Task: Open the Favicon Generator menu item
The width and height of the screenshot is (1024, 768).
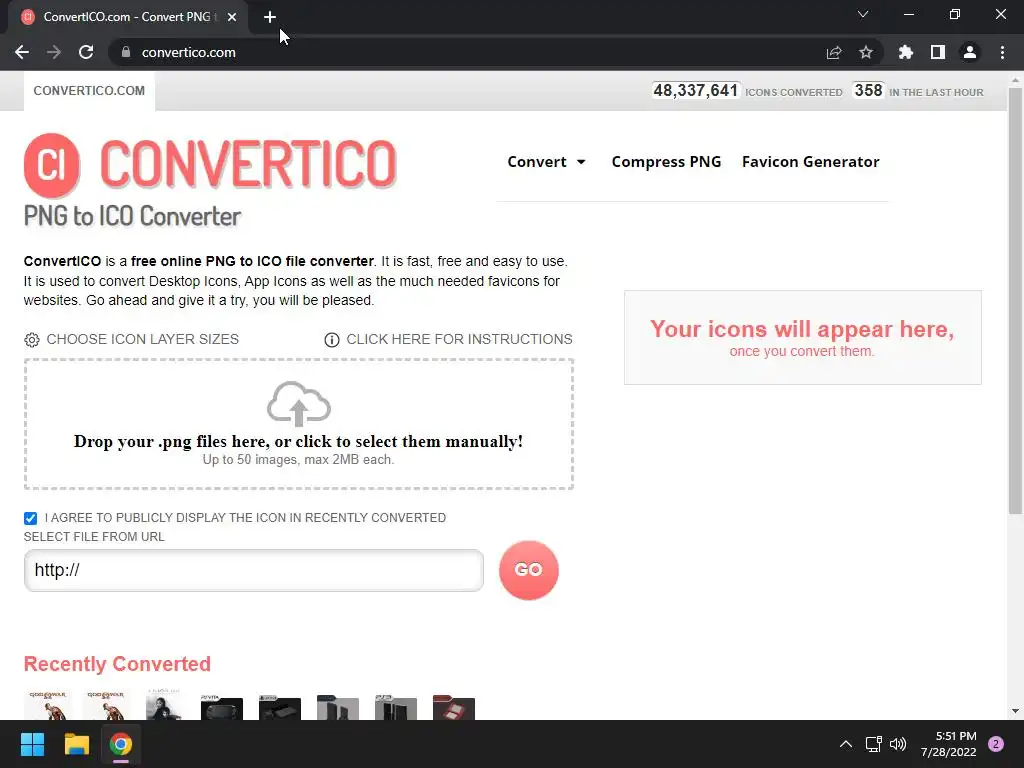Action: click(810, 161)
